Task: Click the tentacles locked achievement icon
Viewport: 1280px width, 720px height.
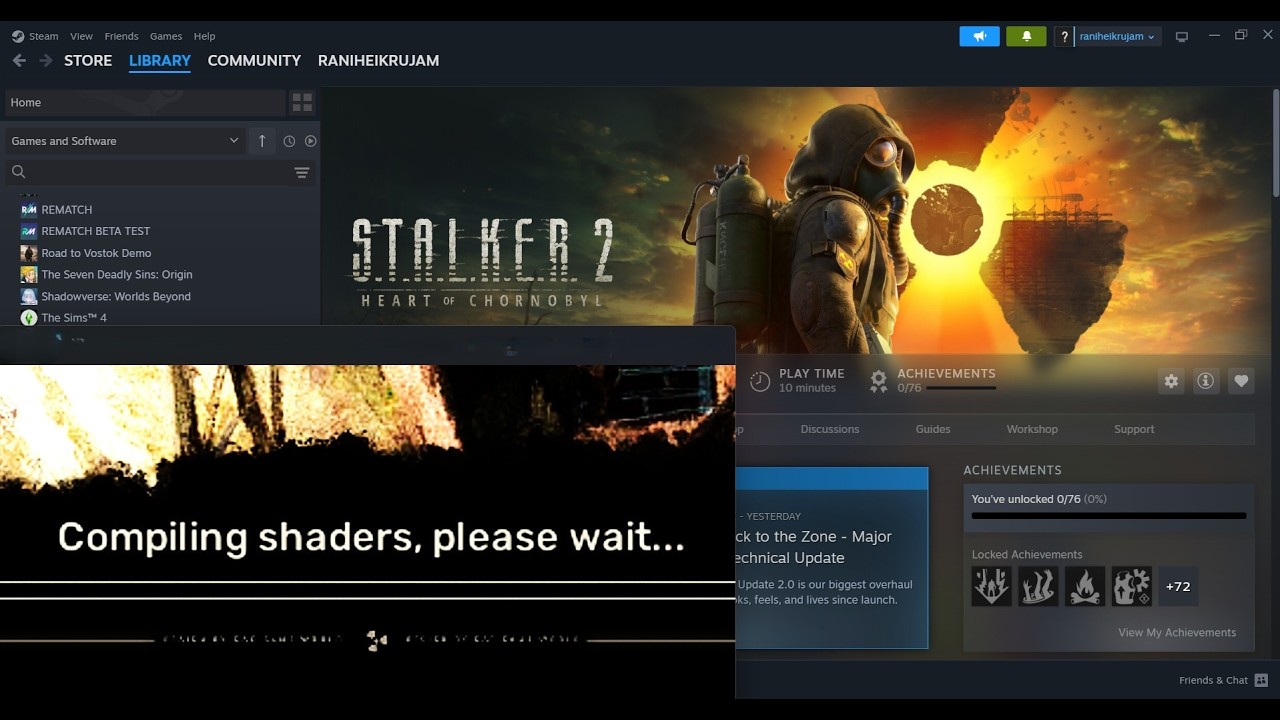Action: click(x=1038, y=587)
